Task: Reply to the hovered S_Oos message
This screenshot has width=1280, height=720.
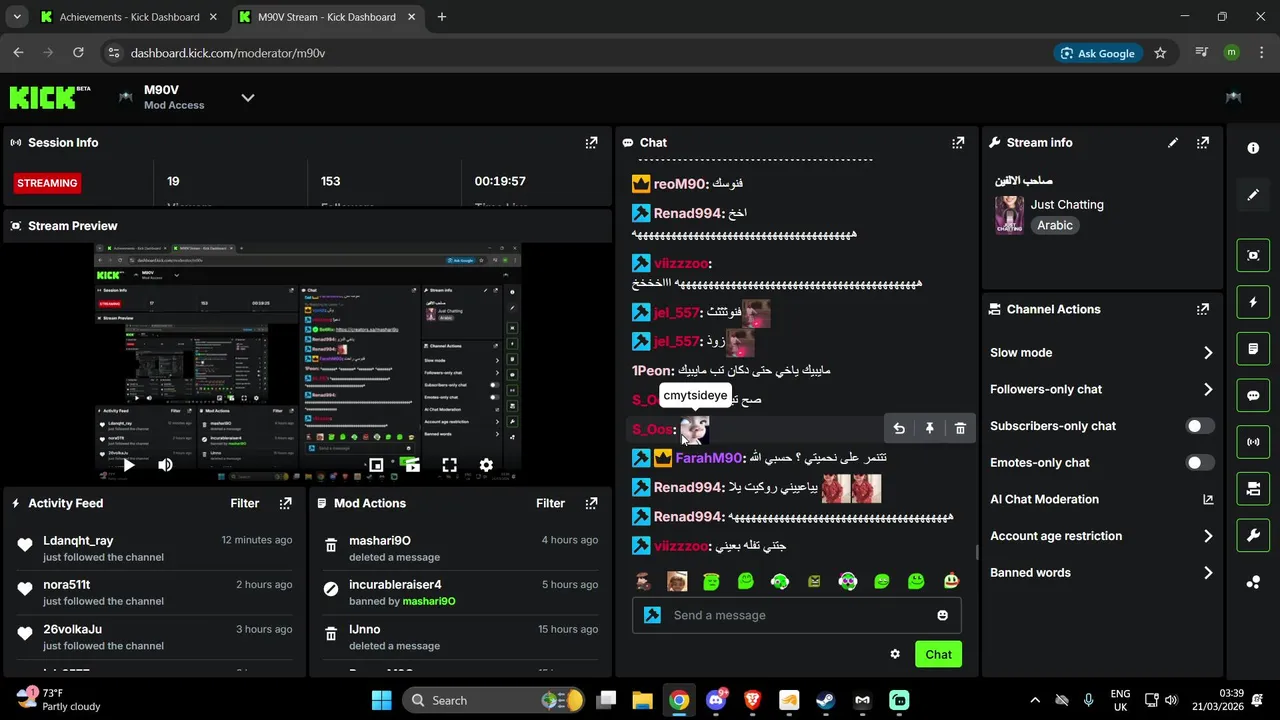Action: (x=899, y=428)
